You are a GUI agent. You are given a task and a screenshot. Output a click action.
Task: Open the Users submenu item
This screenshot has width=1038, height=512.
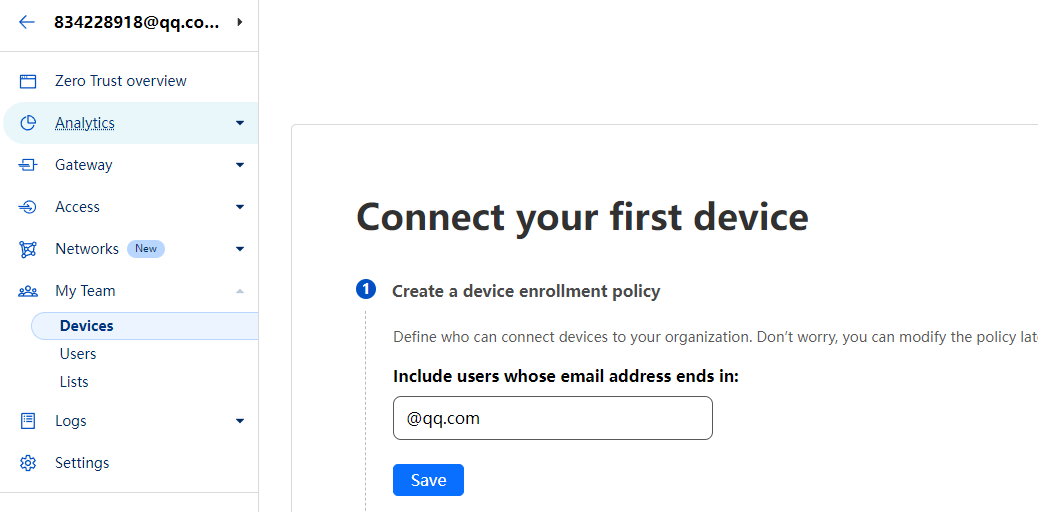point(78,354)
